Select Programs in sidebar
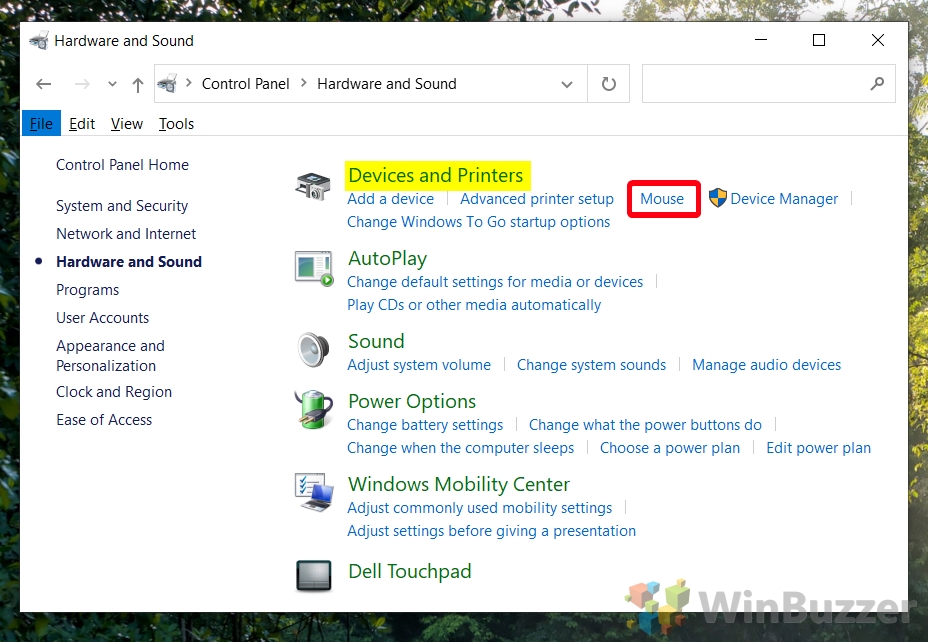928x642 pixels. [x=88, y=290]
